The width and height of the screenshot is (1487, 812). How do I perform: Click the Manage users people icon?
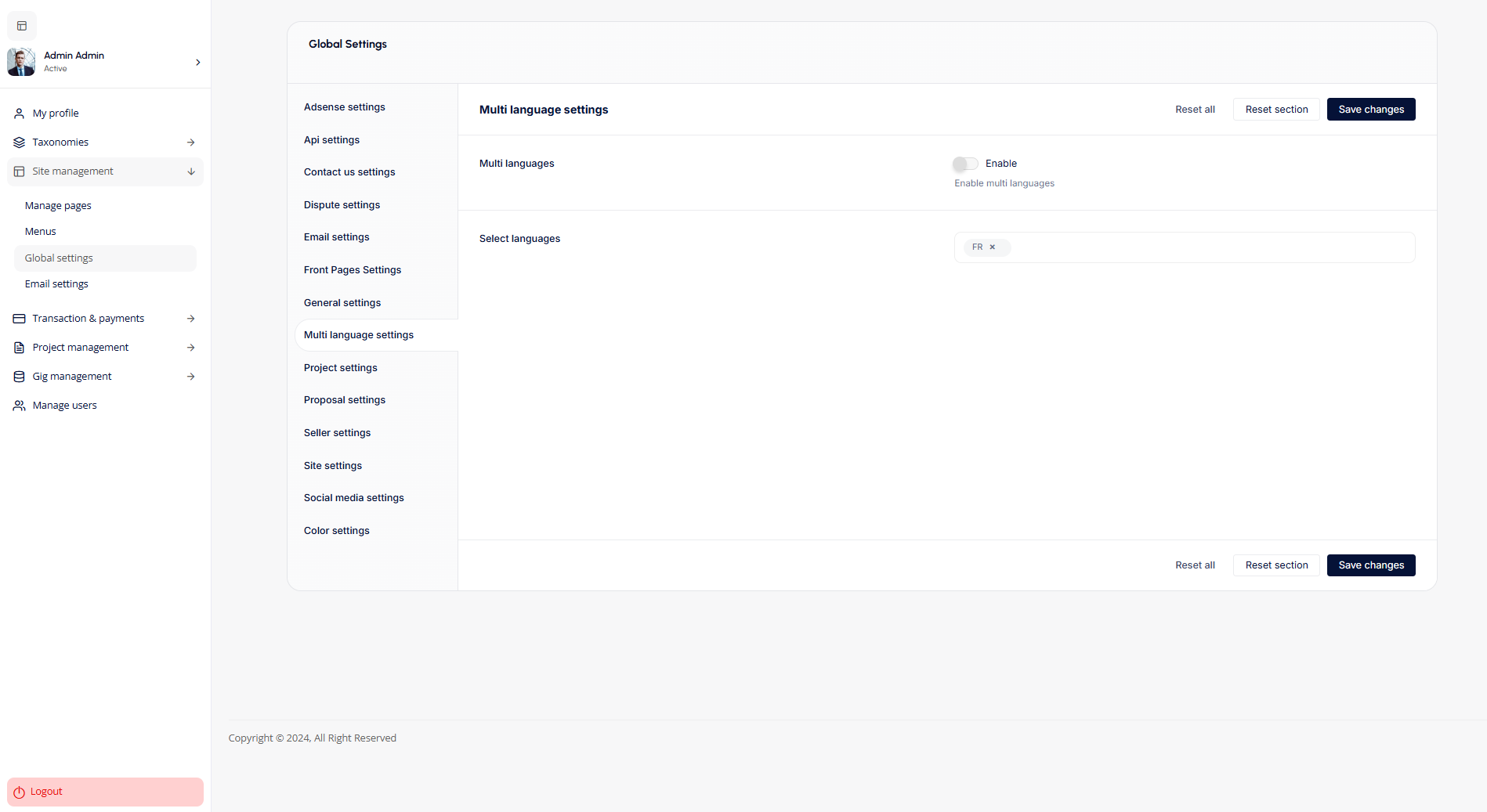20,406
